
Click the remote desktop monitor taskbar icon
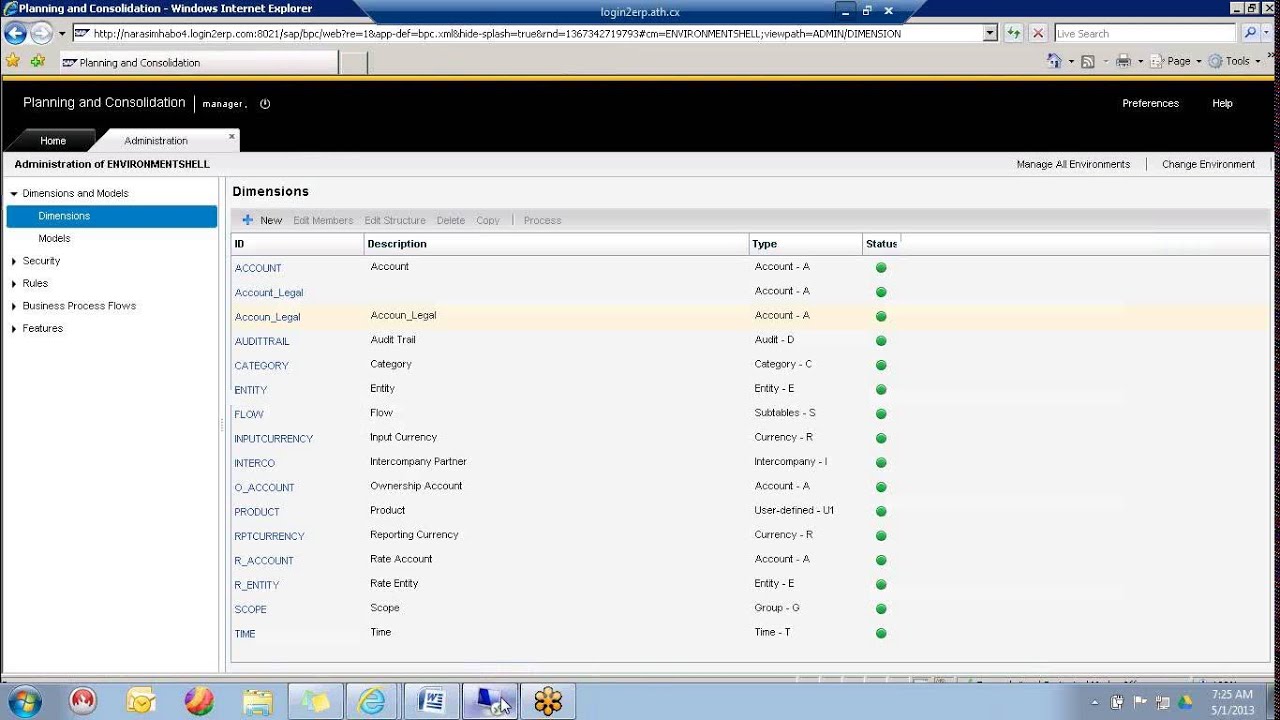(x=490, y=702)
